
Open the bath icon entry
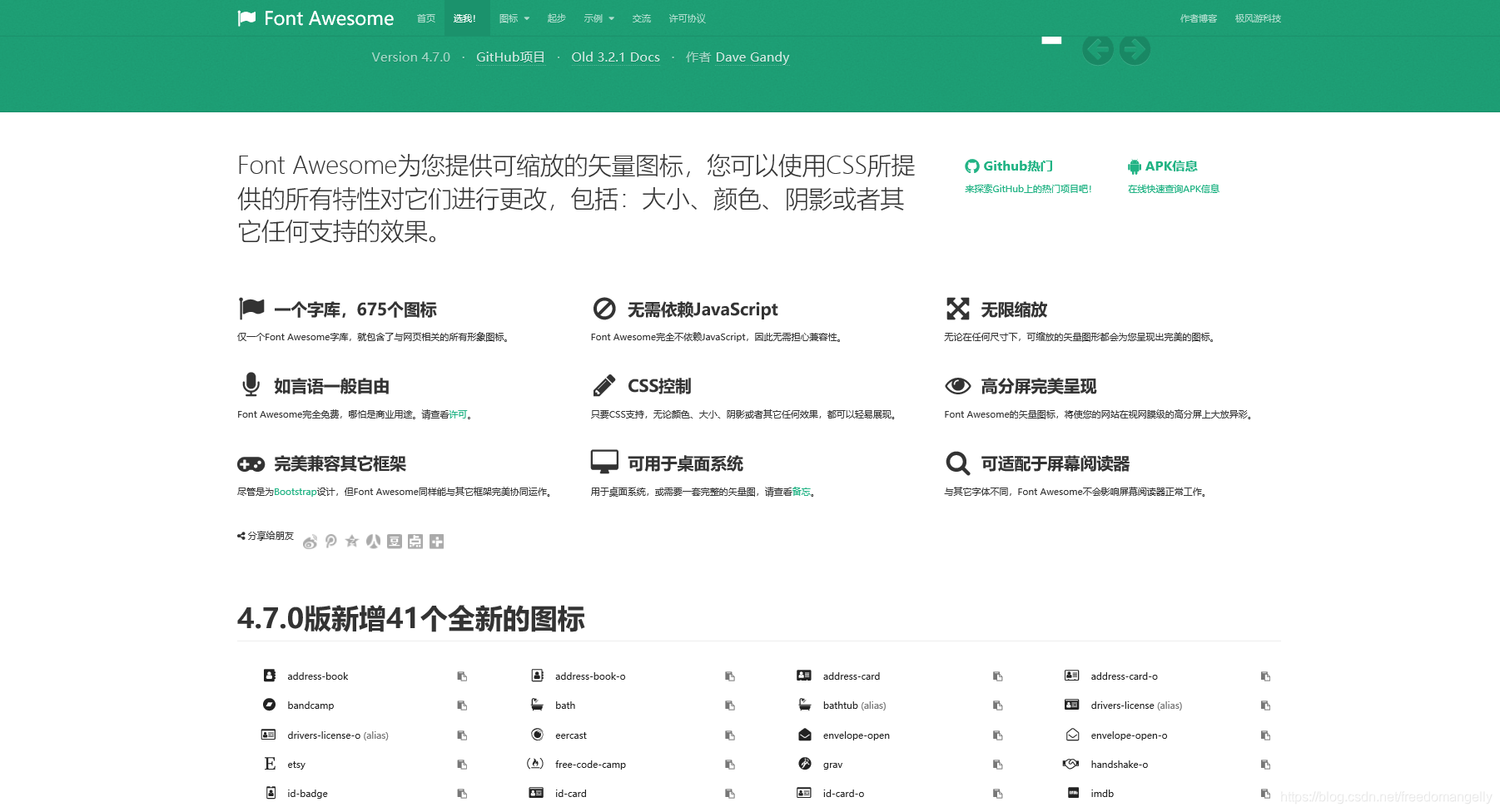point(553,706)
